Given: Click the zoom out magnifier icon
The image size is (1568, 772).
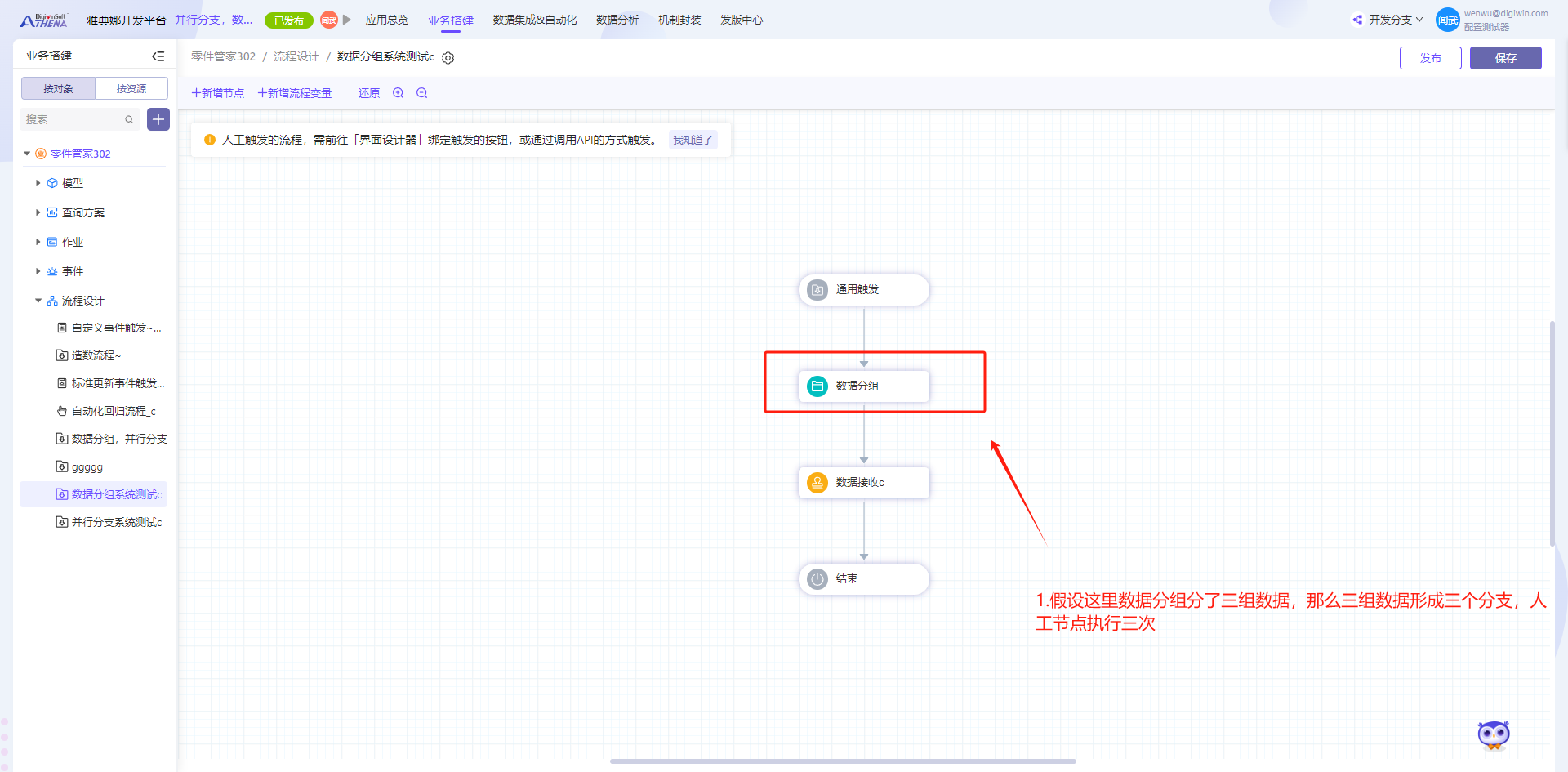Looking at the screenshot, I should point(422,93).
